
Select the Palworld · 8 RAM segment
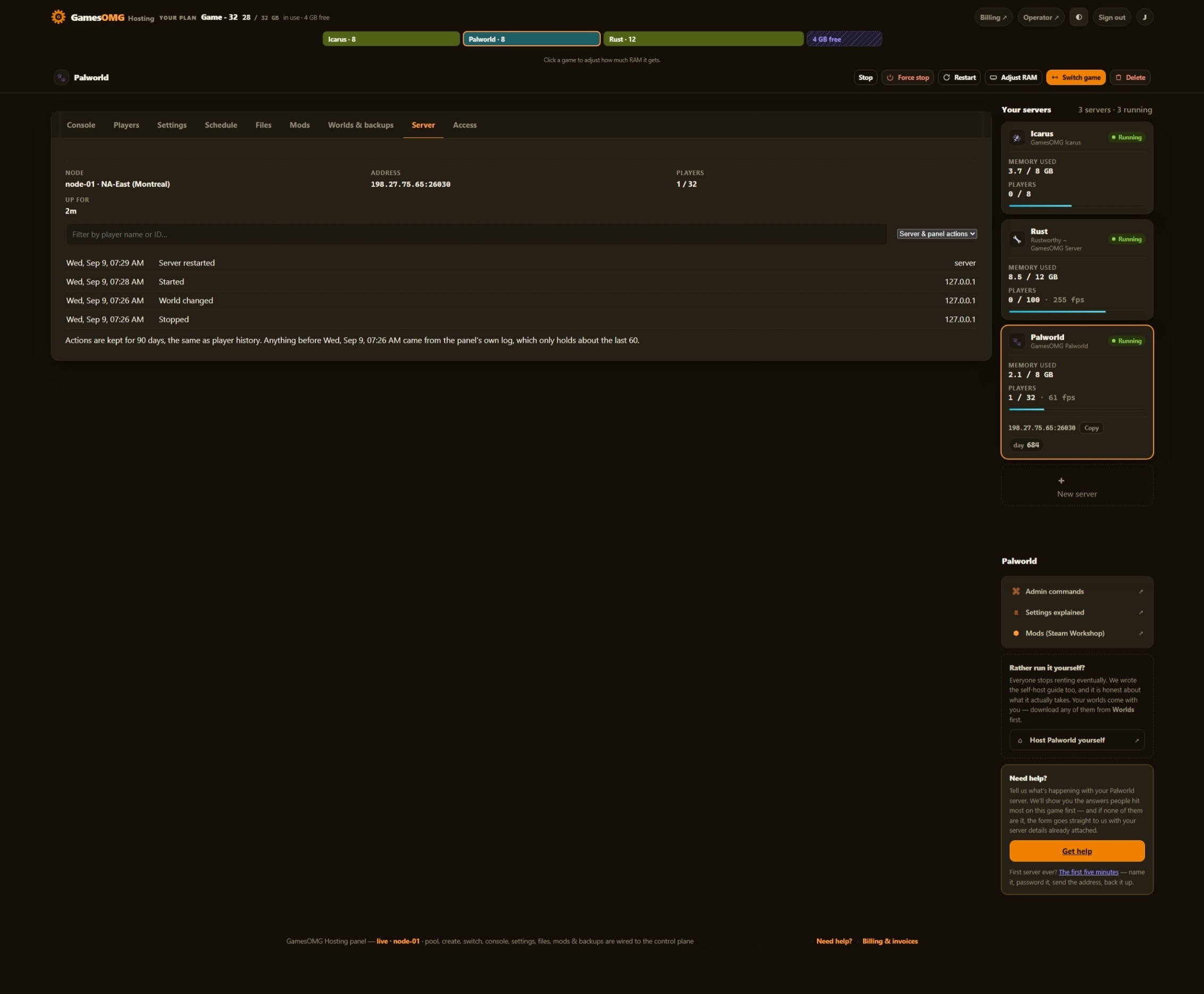531,39
